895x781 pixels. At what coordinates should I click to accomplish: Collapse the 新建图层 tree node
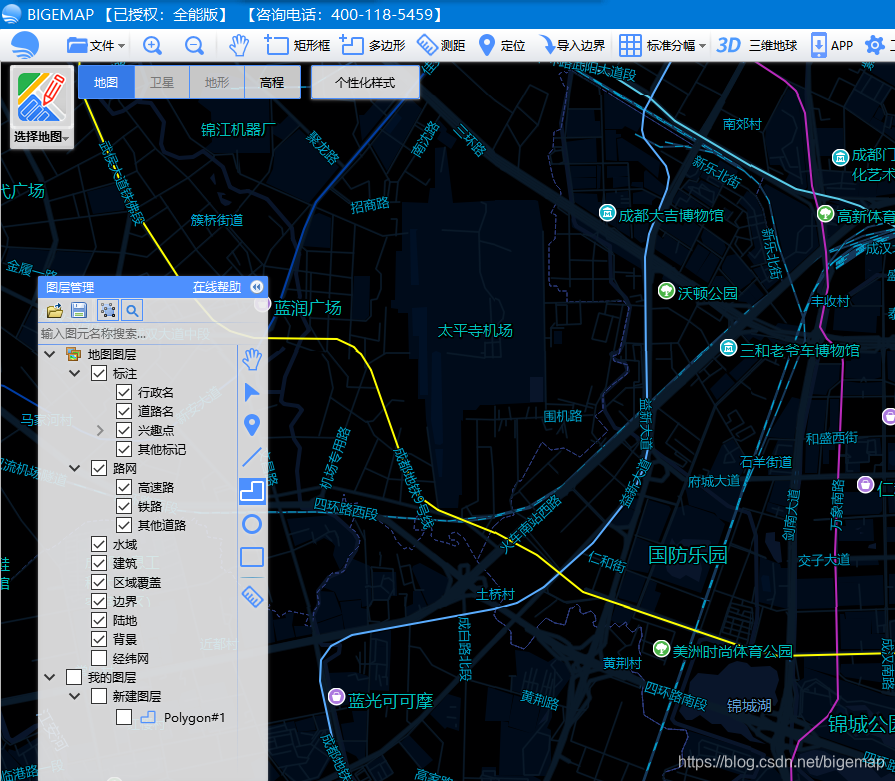click(x=75, y=696)
